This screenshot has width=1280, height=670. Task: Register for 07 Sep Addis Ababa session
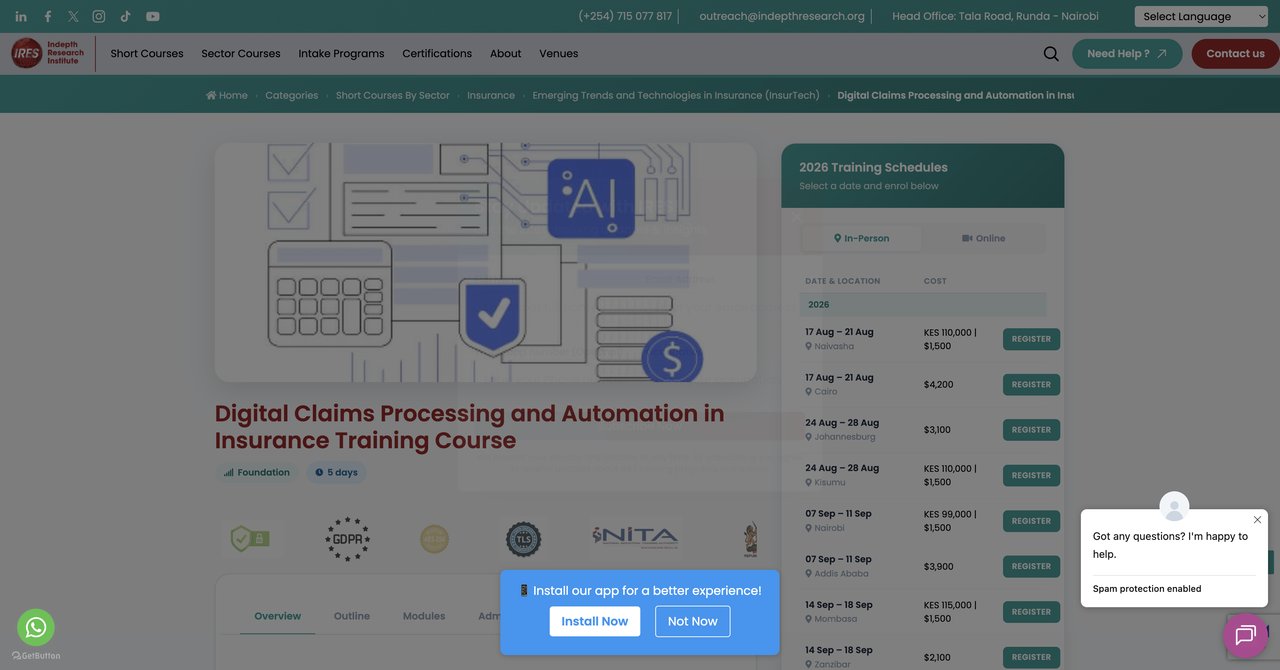[x=1031, y=567]
